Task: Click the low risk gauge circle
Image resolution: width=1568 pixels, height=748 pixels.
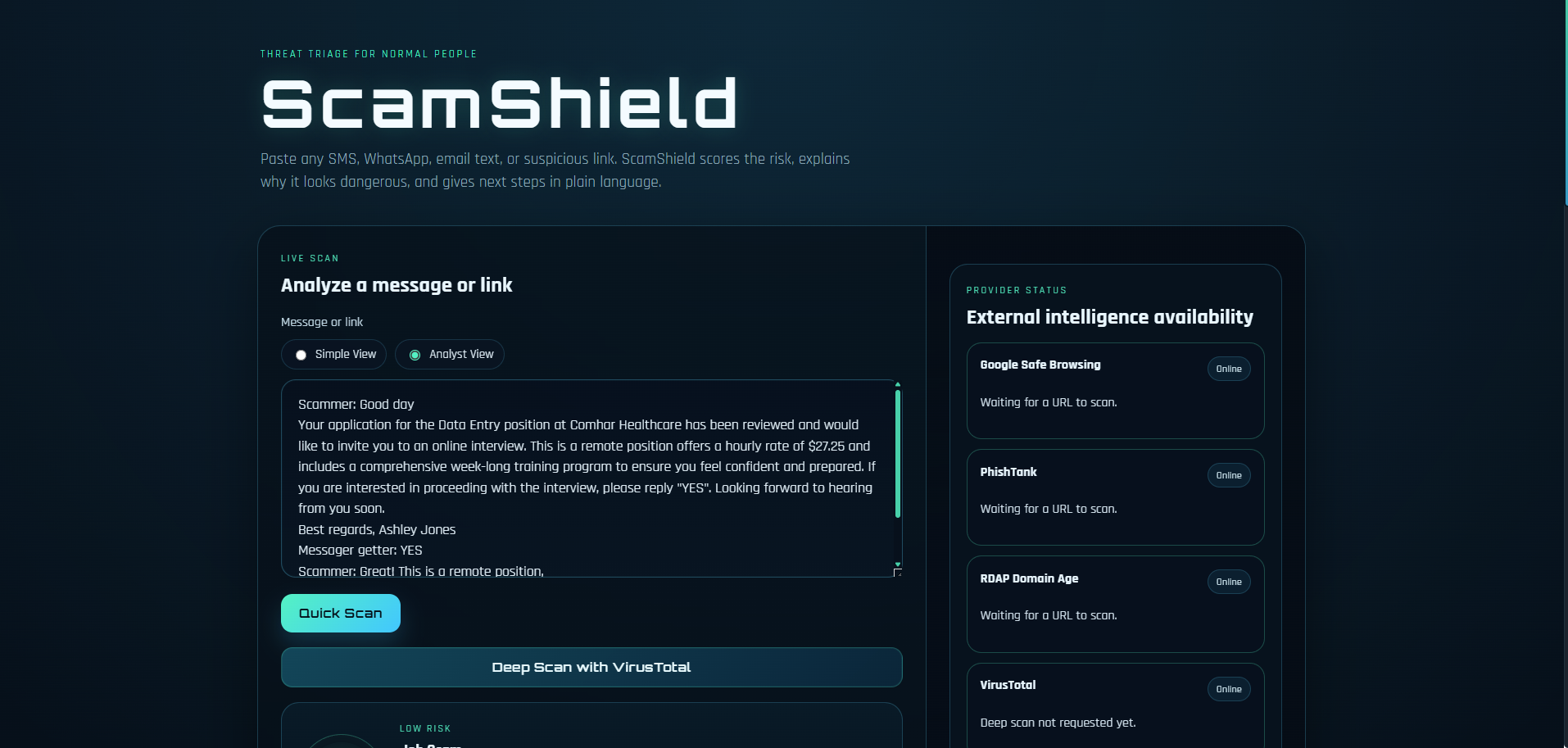Action: [342, 741]
